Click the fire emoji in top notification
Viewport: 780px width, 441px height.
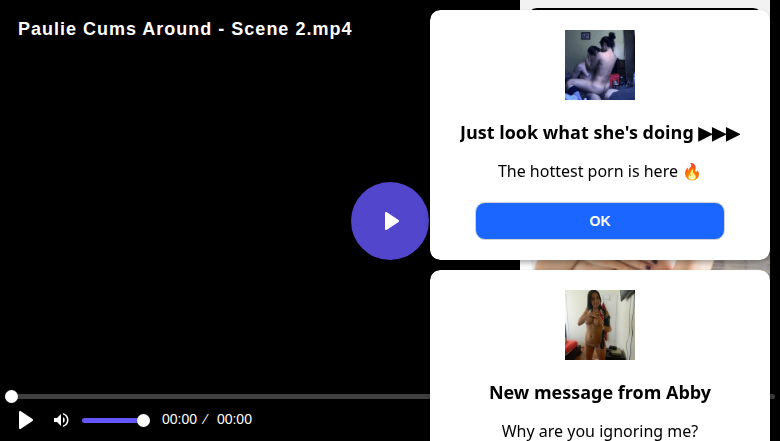pos(692,171)
